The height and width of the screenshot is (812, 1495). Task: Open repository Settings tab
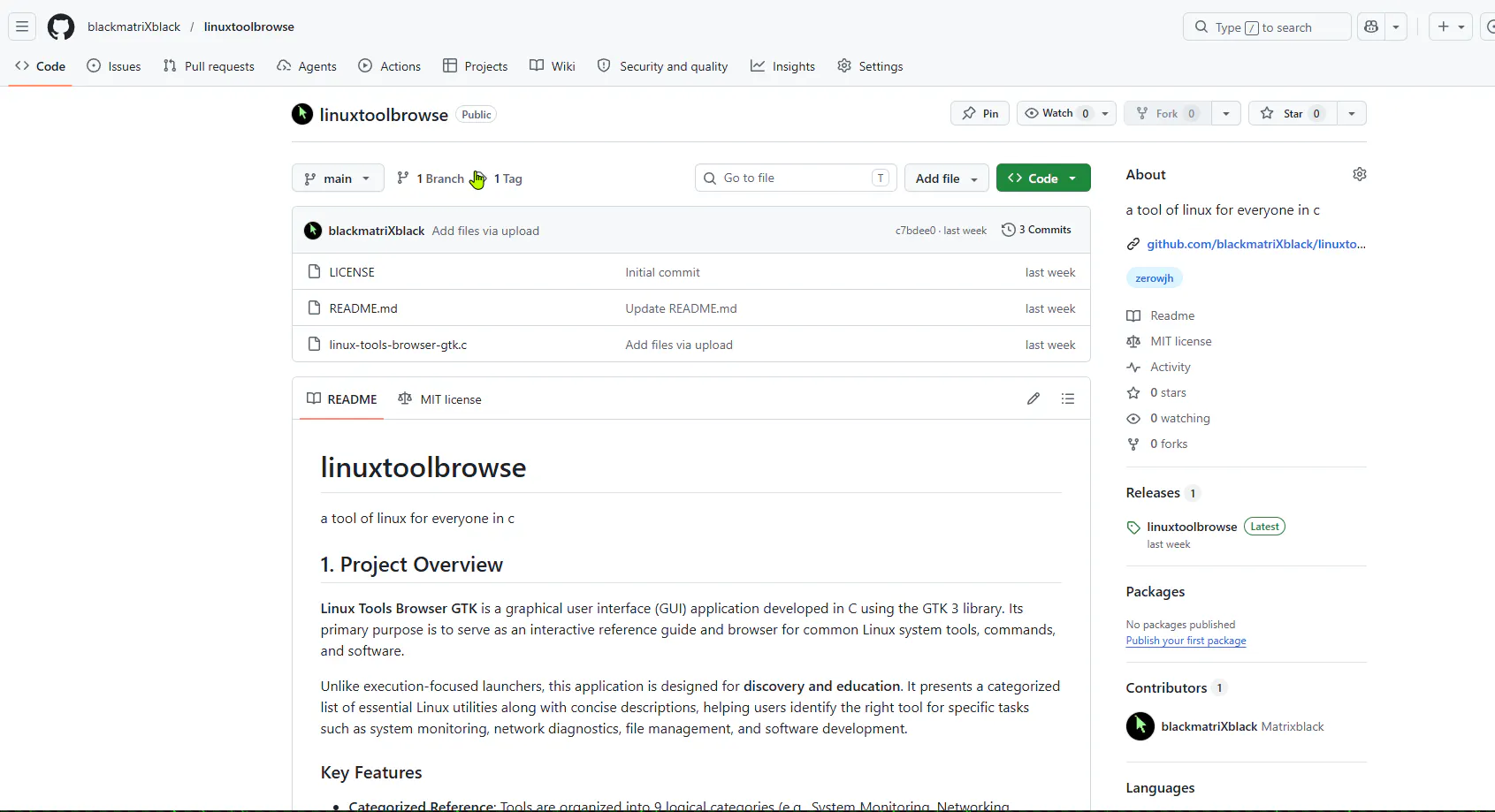pyautogui.click(x=871, y=66)
